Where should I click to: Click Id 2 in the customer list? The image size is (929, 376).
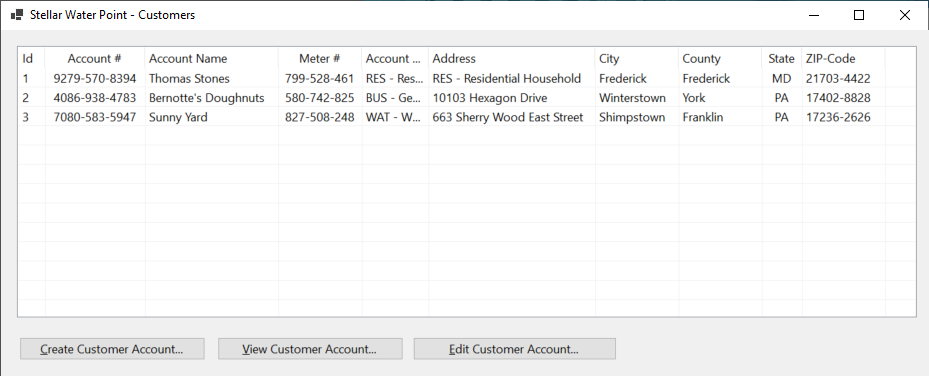click(25, 98)
